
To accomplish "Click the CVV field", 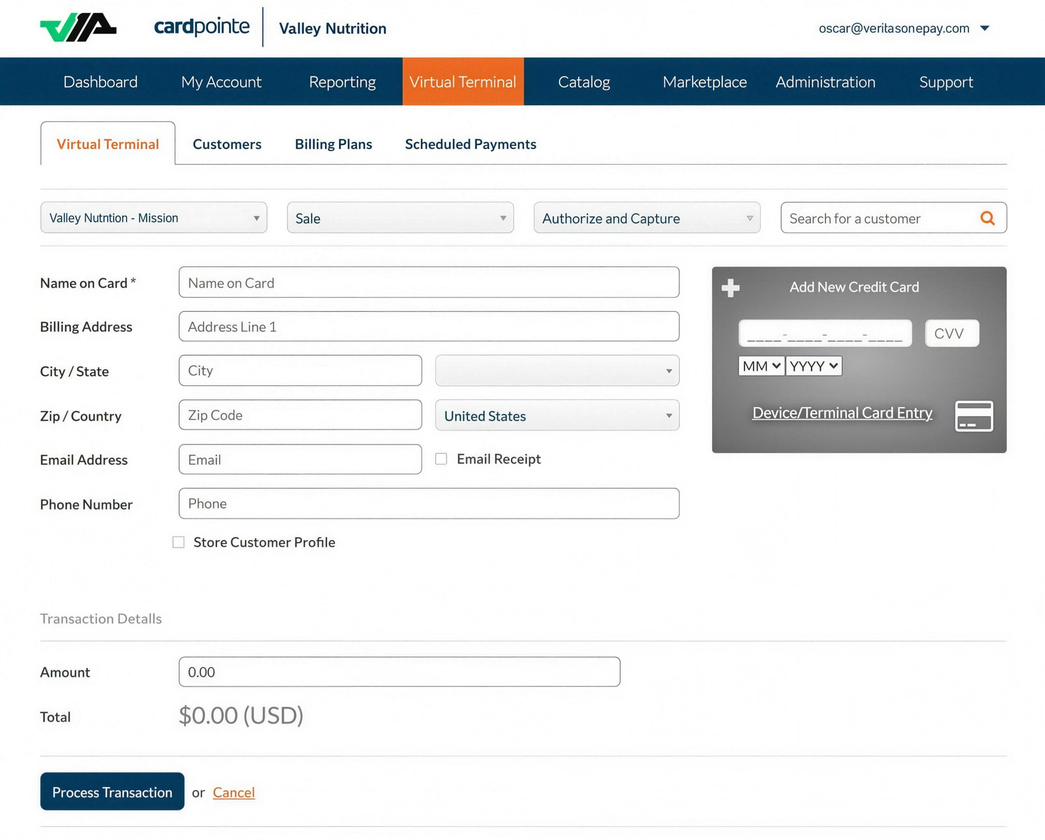I will click(952, 333).
